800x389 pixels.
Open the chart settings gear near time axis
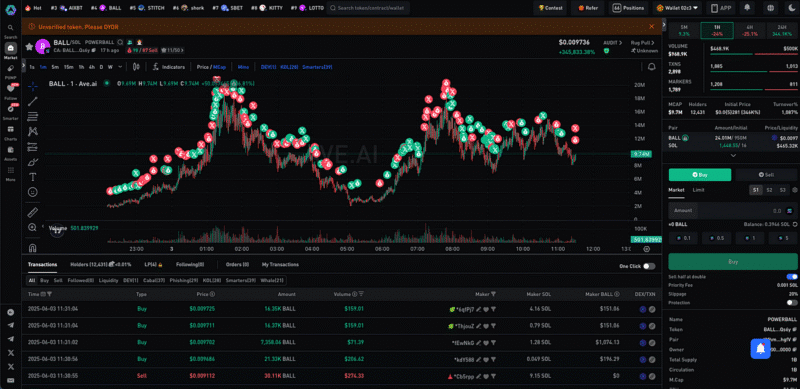click(646, 249)
